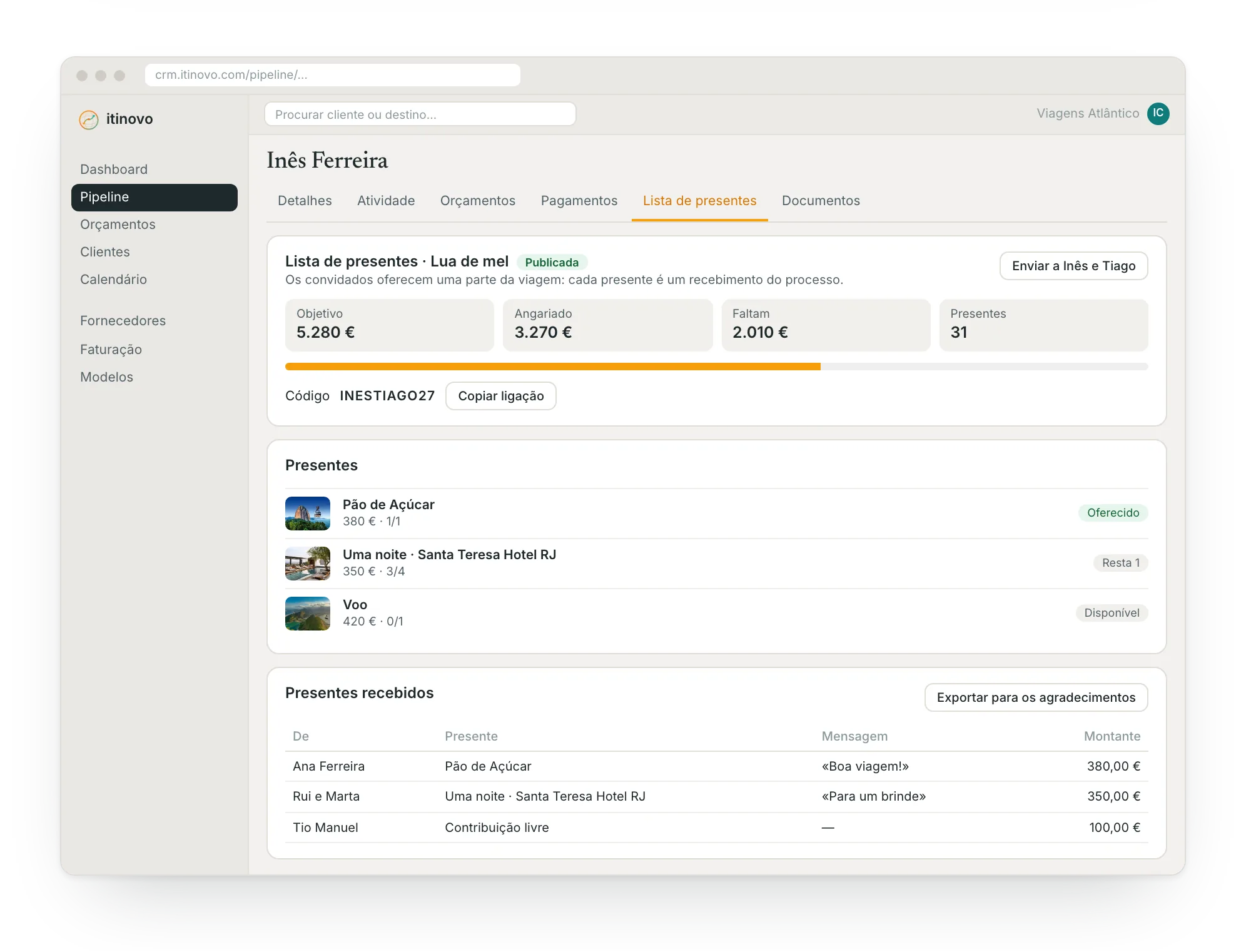Image resolution: width=1246 pixels, height=952 pixels.
Task: Open the Pão de Açúcar gift thumbnail
Action: 308,513
